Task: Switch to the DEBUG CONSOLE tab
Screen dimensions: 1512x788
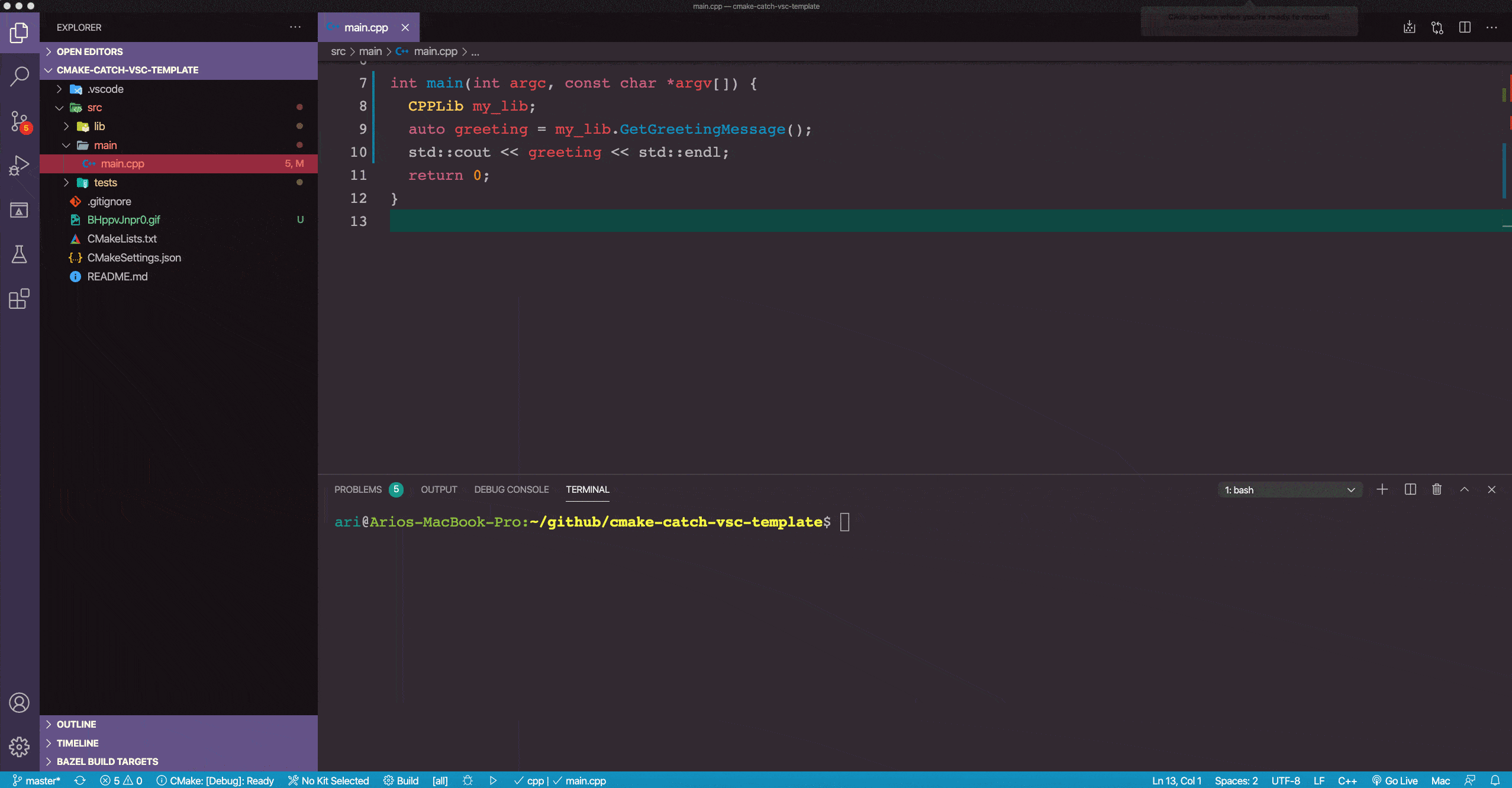Action: coord(511,489)
